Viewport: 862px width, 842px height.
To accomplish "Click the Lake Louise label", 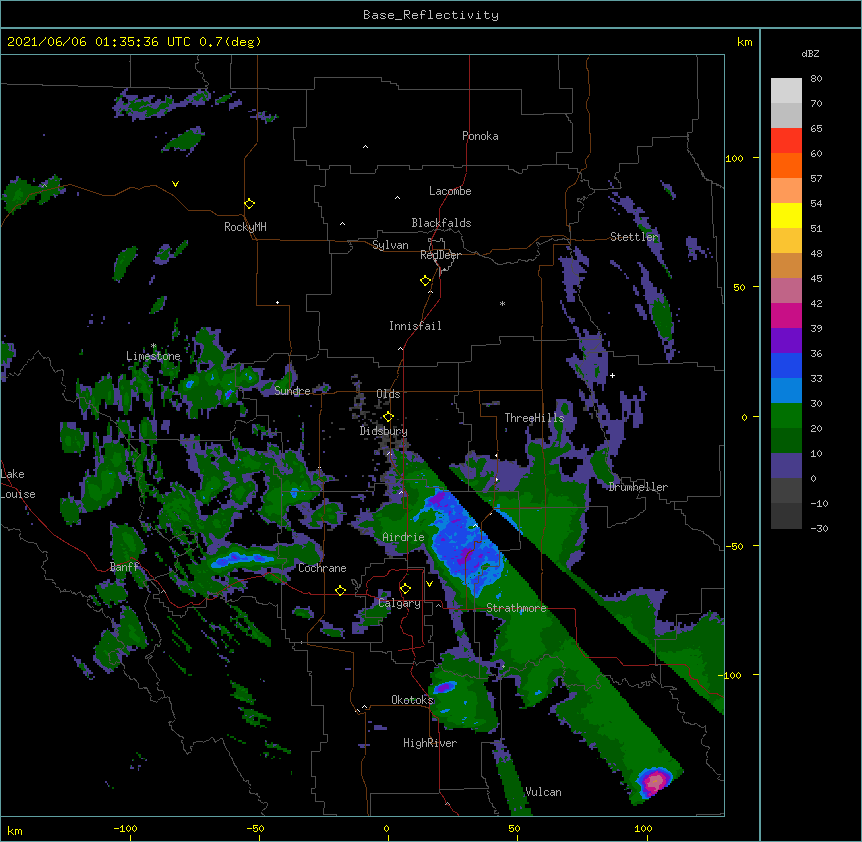I will pyautogui.click(x=18, y=484).
